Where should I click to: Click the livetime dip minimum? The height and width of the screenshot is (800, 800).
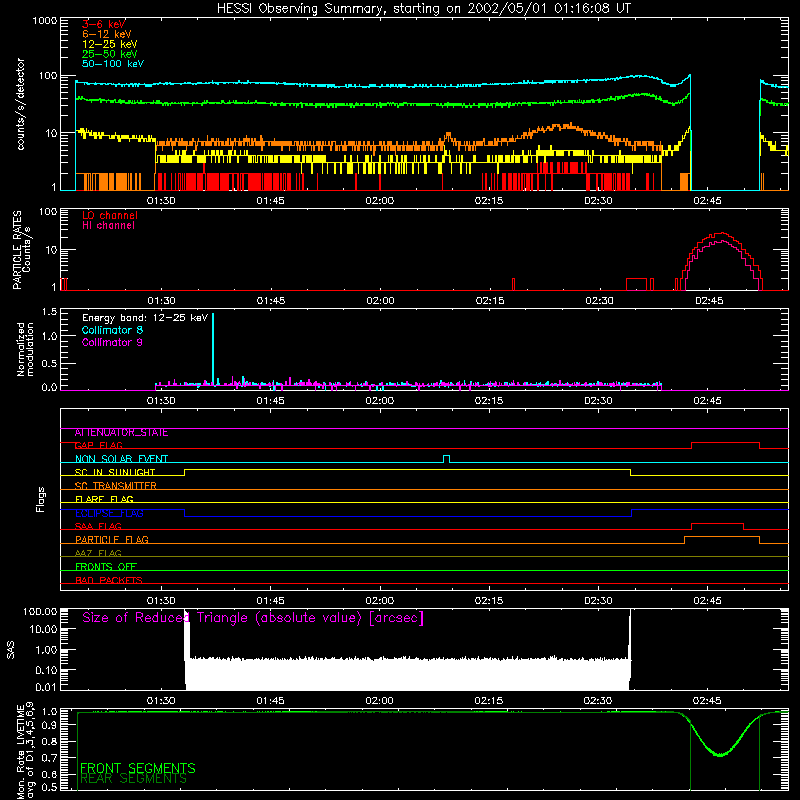point(720,755)
